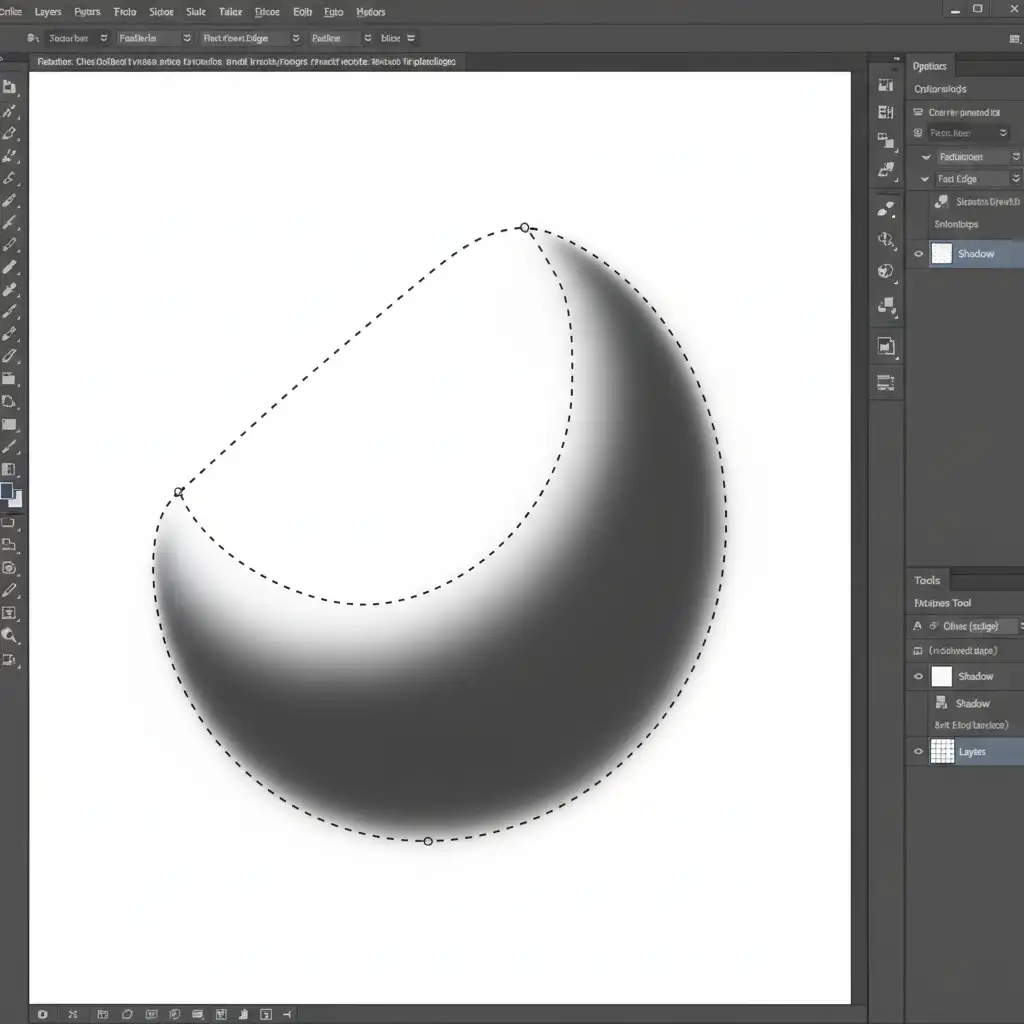Click the foreground color swatch in toolbar
This screenshot has height=1024, width=1024.
(x=7, y=491)
